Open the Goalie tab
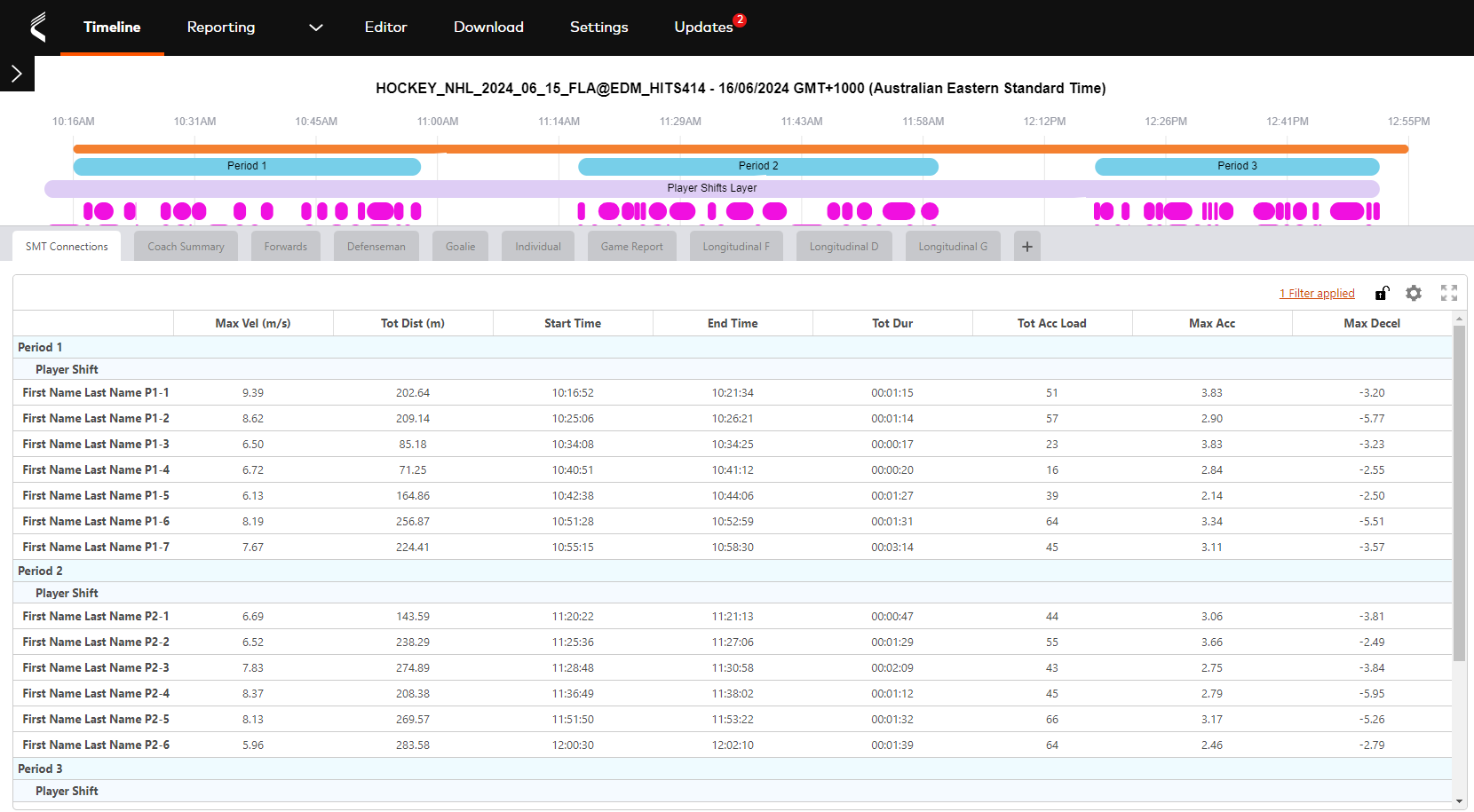This screenshot has width=1474, height=812. click(460, 246)
